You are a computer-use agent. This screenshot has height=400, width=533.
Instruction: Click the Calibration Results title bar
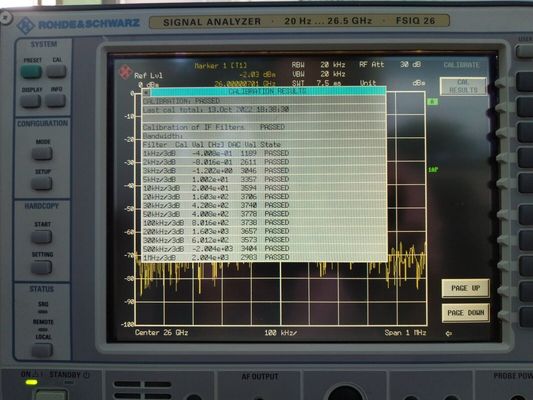coord(268,91)
